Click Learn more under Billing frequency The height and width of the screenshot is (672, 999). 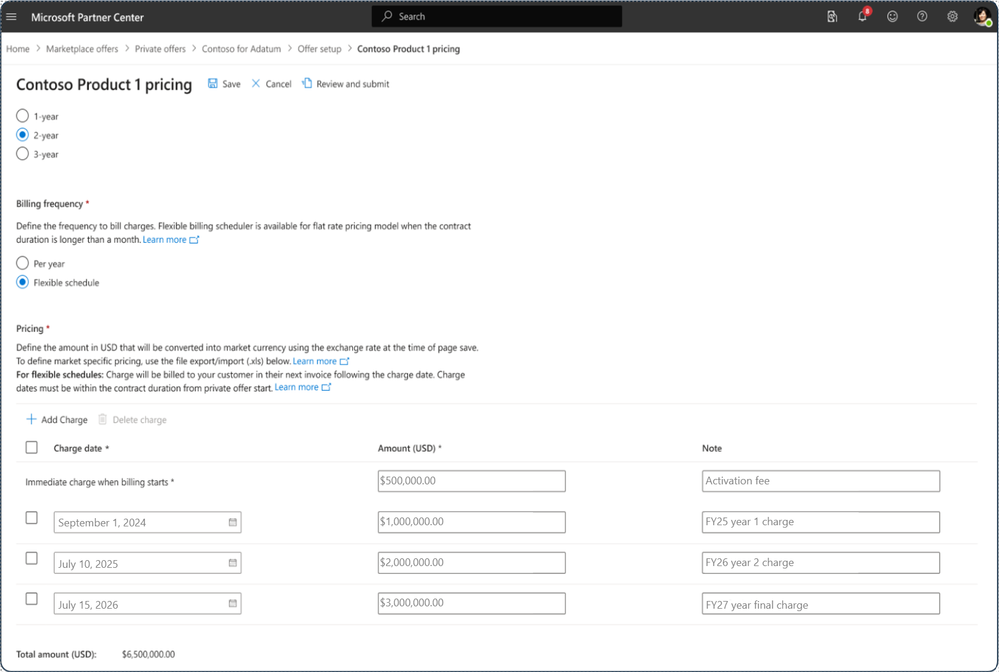pyautogui.click(x=164, y=240)
